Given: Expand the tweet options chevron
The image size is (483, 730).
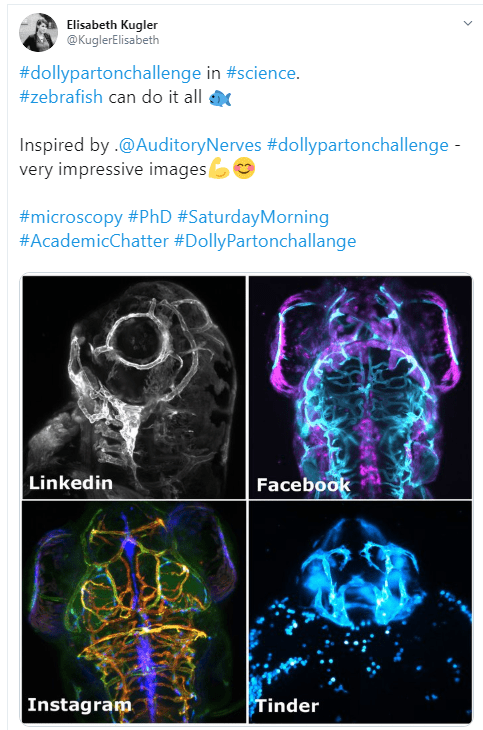Looking at the screenshot, I should click(468, 23).
